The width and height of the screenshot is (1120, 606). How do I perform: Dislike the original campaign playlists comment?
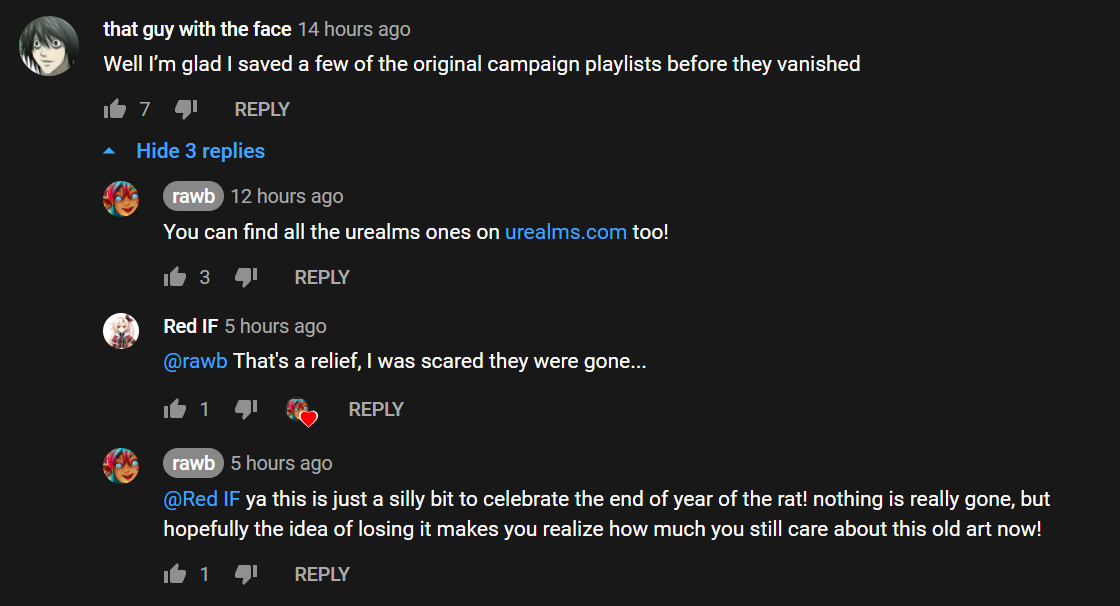coord(186,109)
